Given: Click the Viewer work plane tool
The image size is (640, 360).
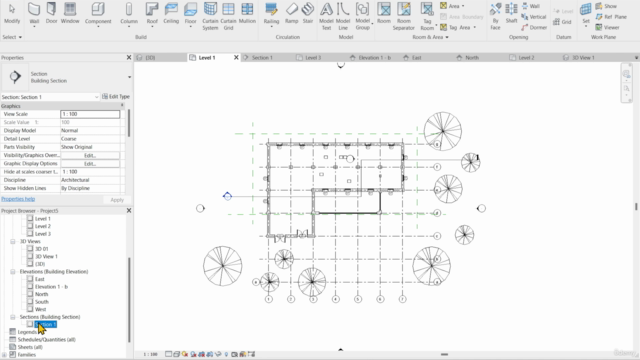Looking at the screenshot, I should tap(607, 27).
